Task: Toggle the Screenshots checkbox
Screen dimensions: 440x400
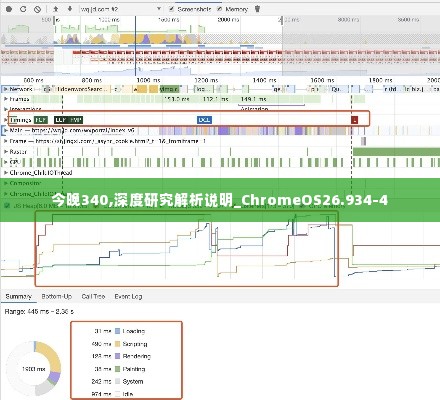Action: 171,9
